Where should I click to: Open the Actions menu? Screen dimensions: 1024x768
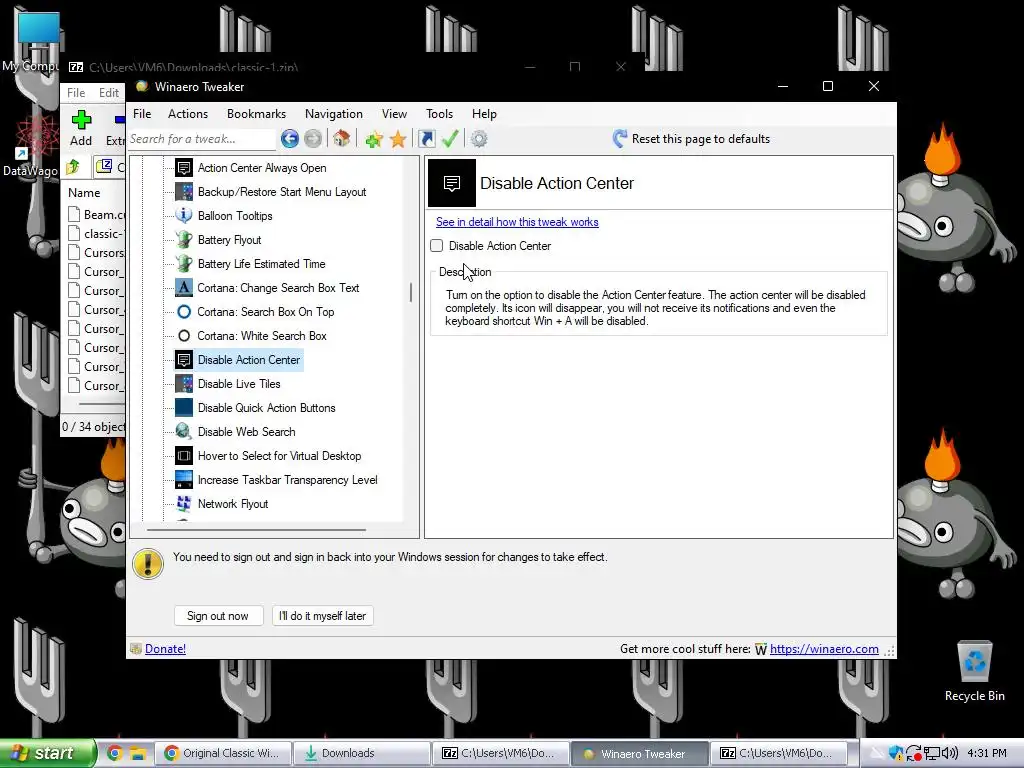(188, 114)
